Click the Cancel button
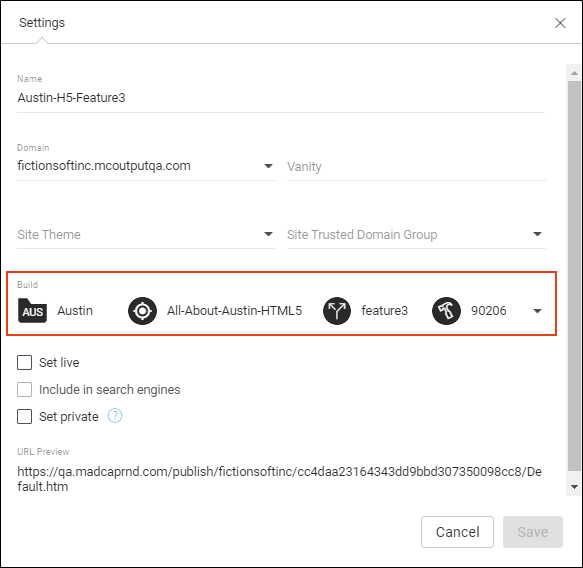The image size is (583, 568). pos(457,532)
